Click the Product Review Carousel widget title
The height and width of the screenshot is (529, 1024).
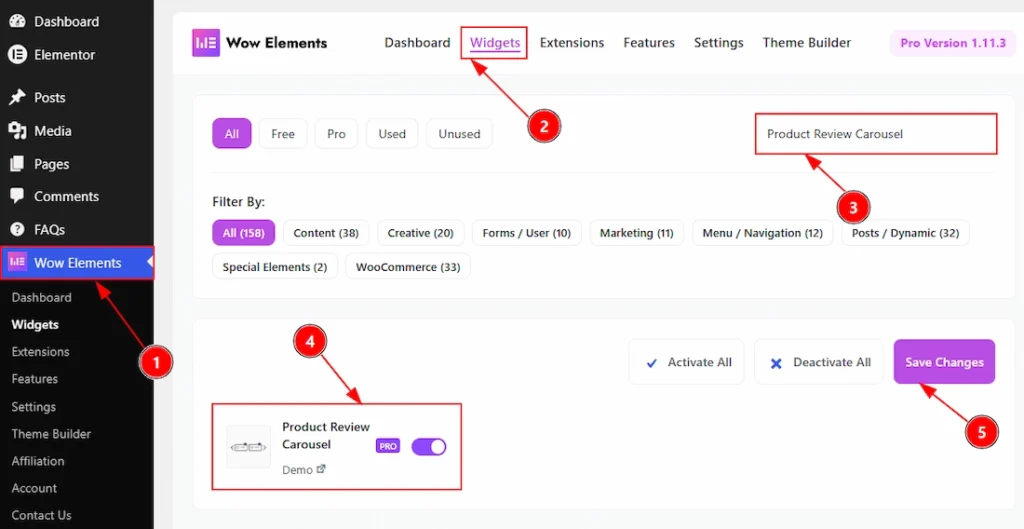[x=326, y=436]
